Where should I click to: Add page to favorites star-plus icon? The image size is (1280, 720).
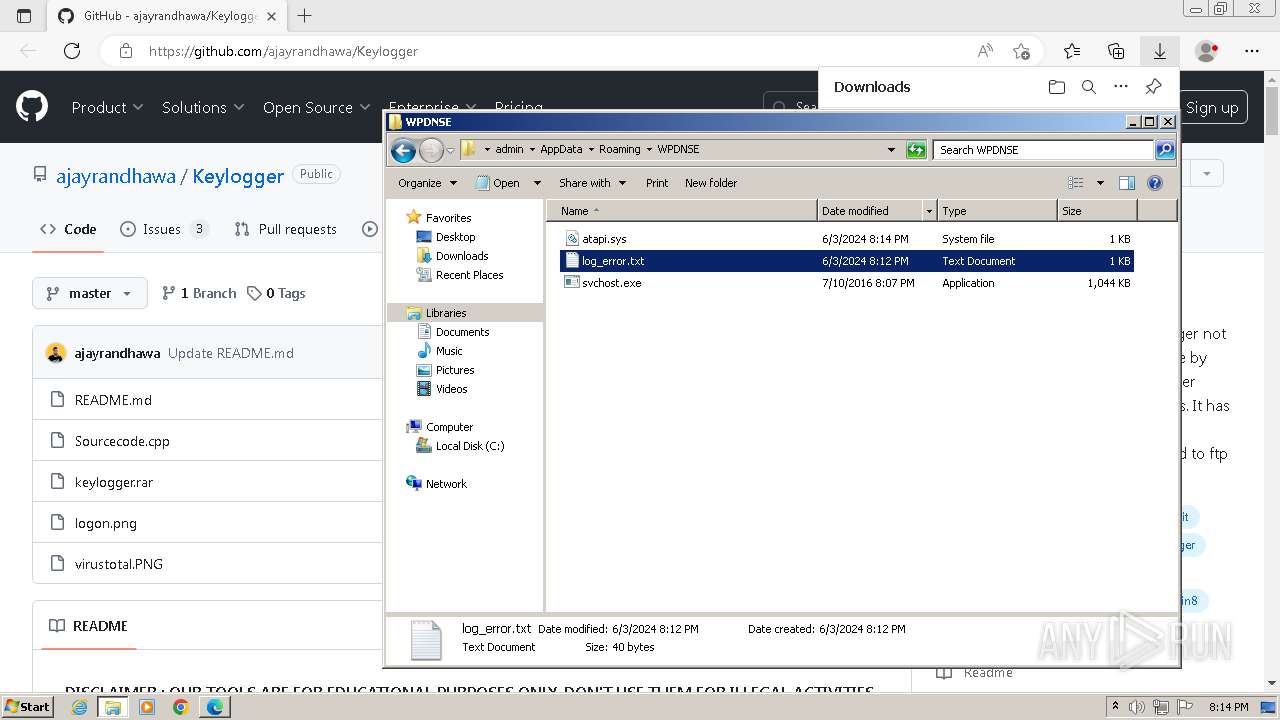[x=1021, y=51]
